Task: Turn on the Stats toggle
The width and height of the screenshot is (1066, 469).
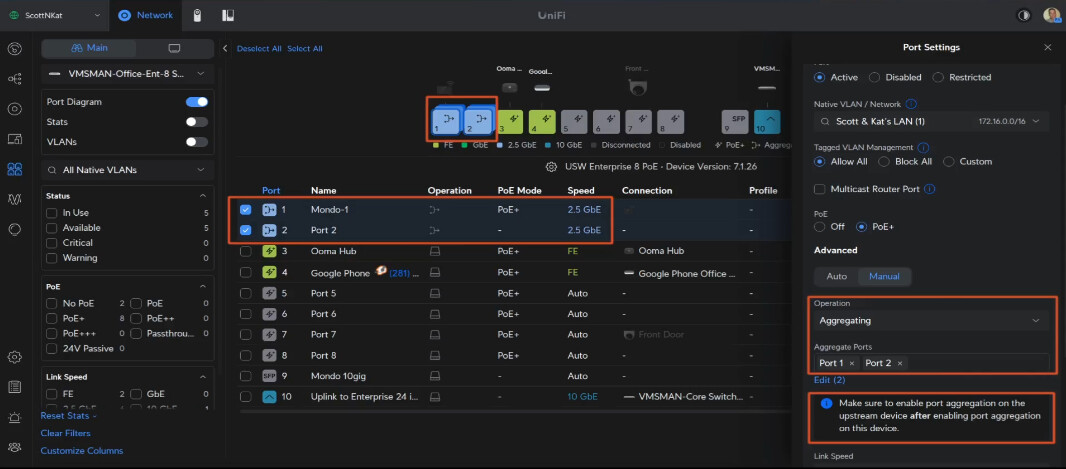Action: [x=197, y=122]
